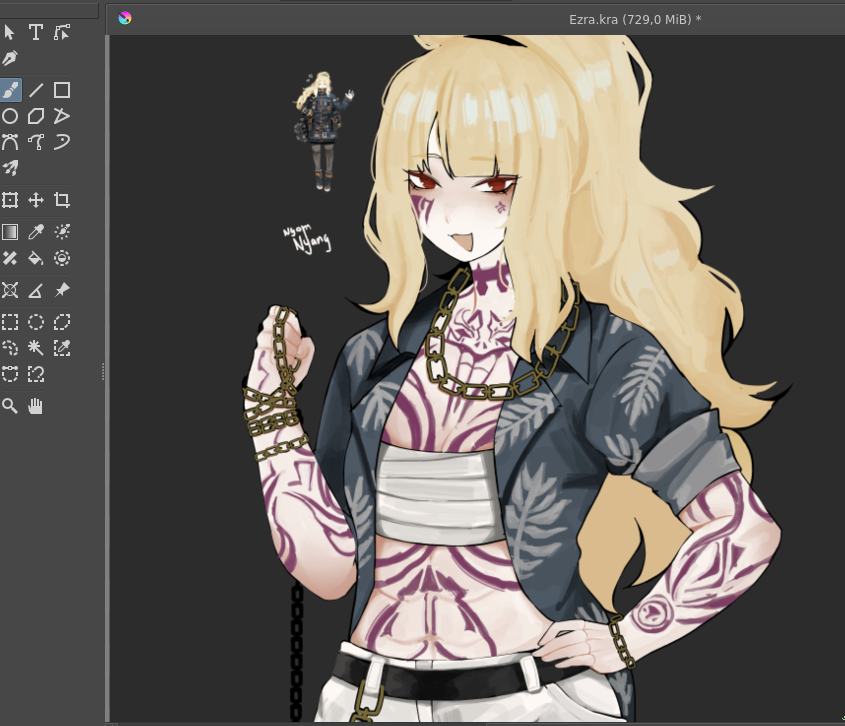Image resolution: width=845 pixels, height=726 pixels.
Task: Select the Transform tool
Action: 10,200
